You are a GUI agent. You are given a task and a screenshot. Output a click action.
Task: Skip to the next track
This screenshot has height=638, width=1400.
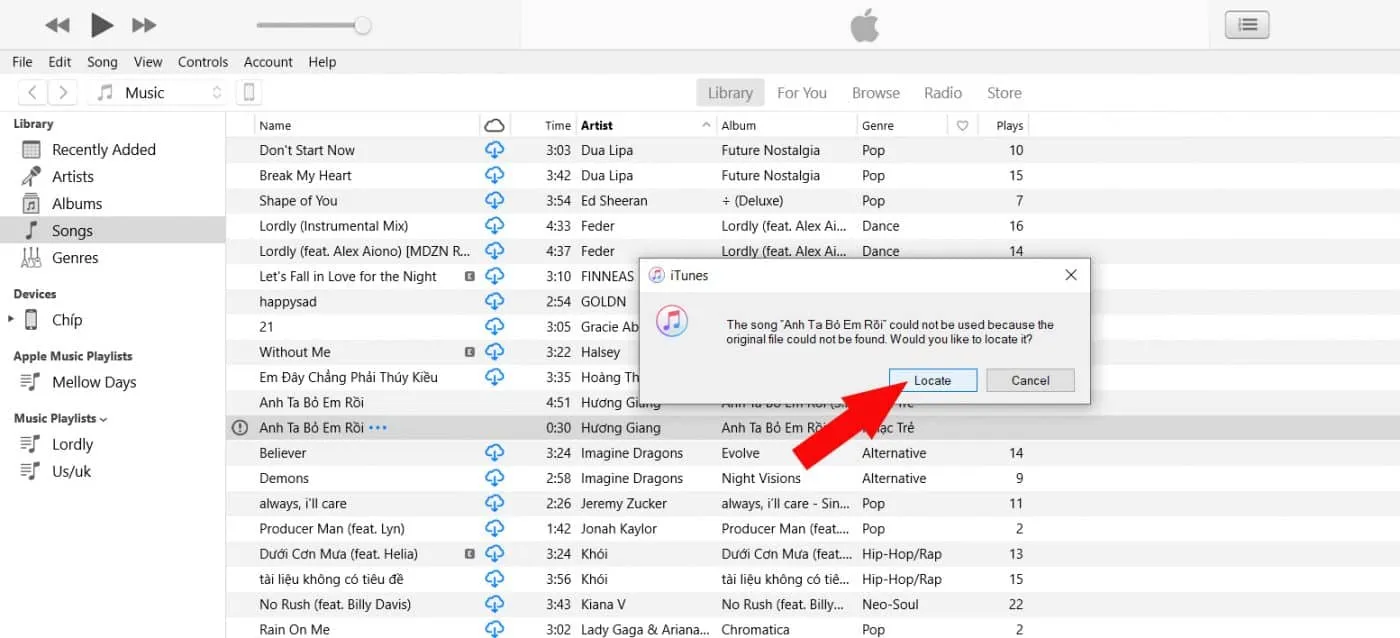point(144,25)
